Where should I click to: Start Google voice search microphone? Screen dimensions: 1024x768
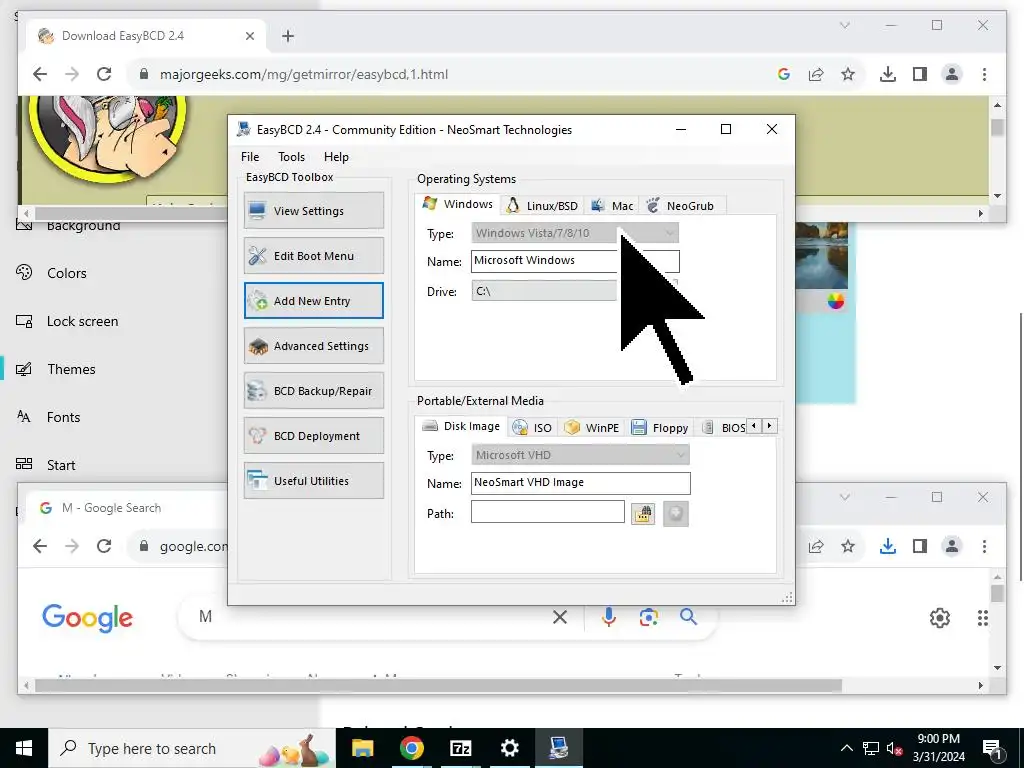click(609, 616)
